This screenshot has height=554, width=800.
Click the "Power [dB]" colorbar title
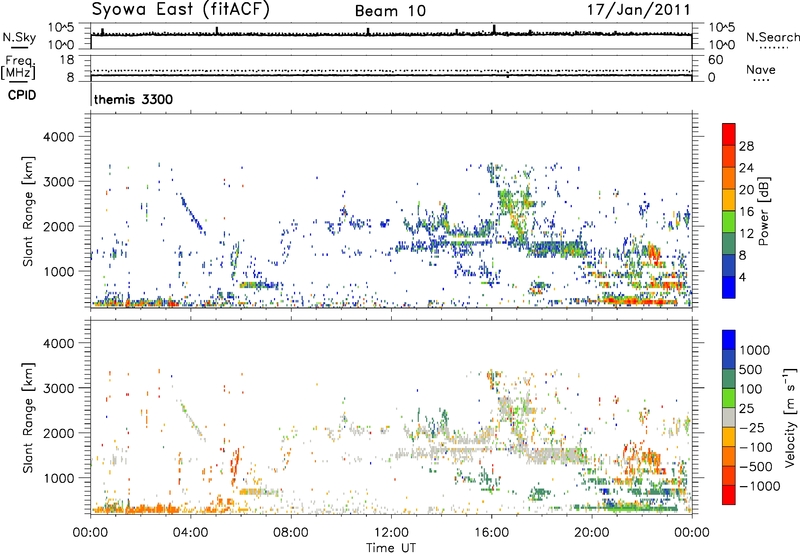point(764,211)
